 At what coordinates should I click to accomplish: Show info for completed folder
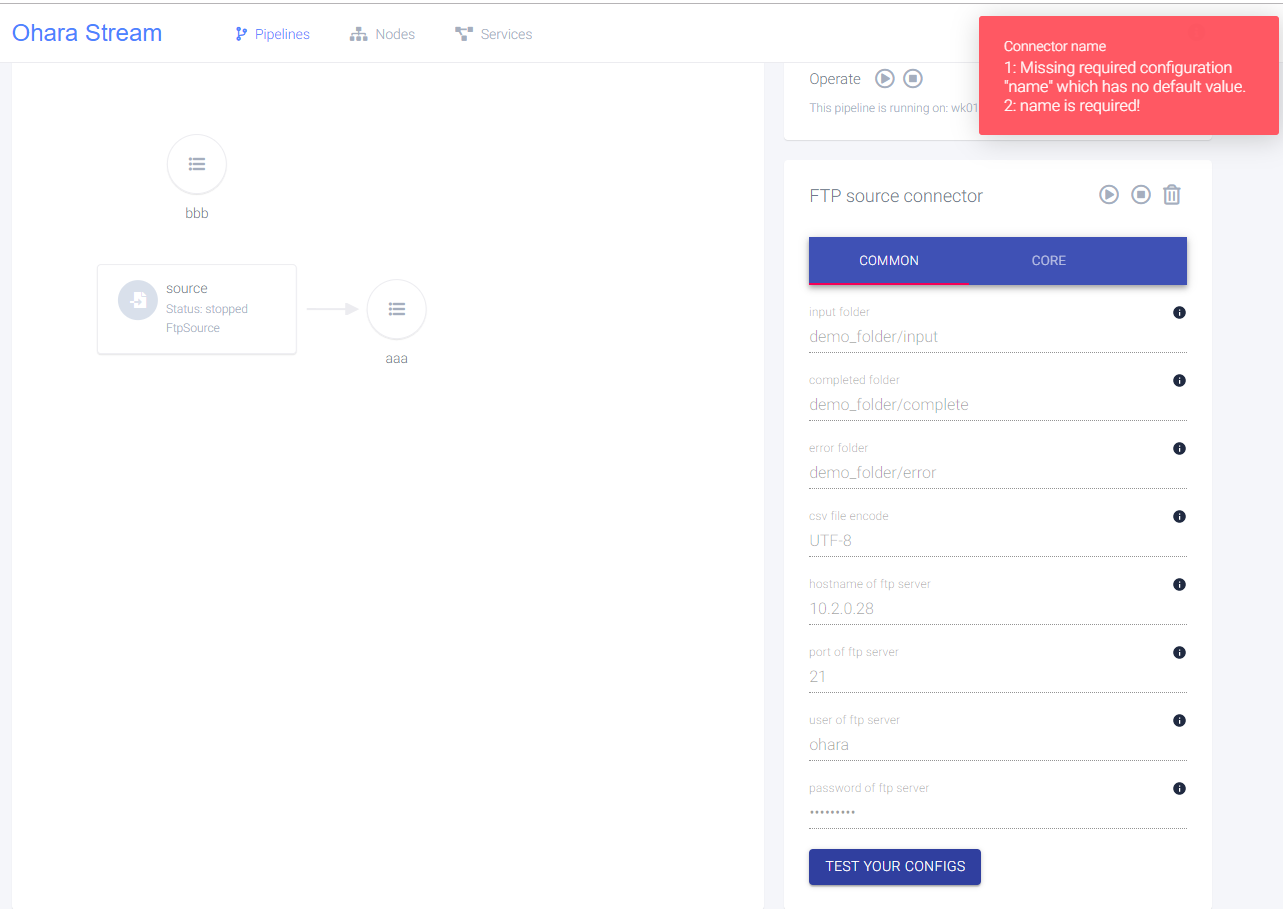tap(1179, 381)
